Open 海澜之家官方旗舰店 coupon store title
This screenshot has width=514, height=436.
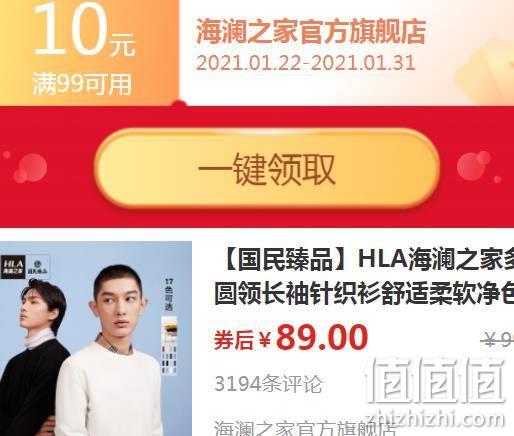click(311, 32)
